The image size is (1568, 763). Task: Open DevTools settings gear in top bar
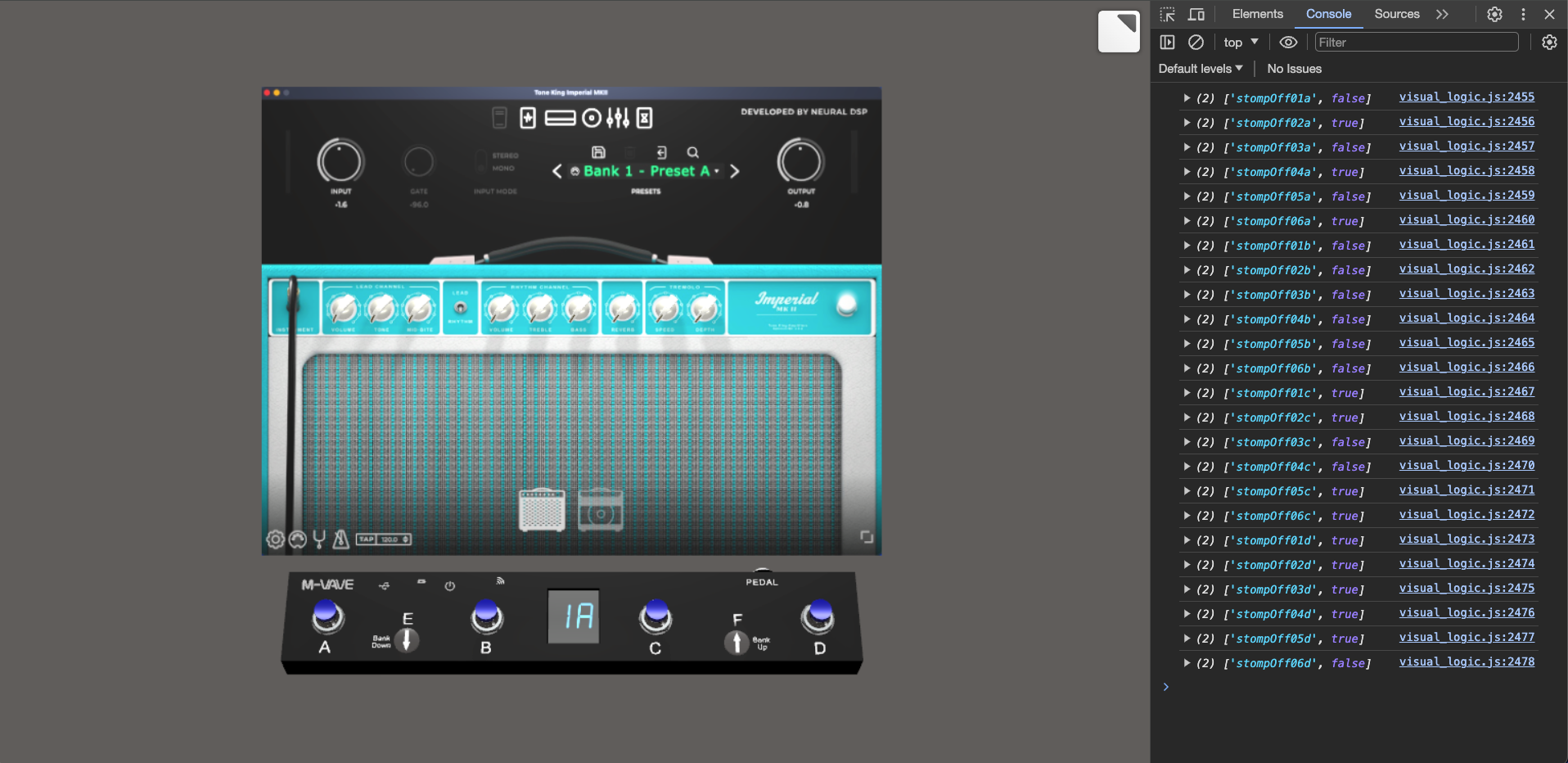coord(1494,15)
